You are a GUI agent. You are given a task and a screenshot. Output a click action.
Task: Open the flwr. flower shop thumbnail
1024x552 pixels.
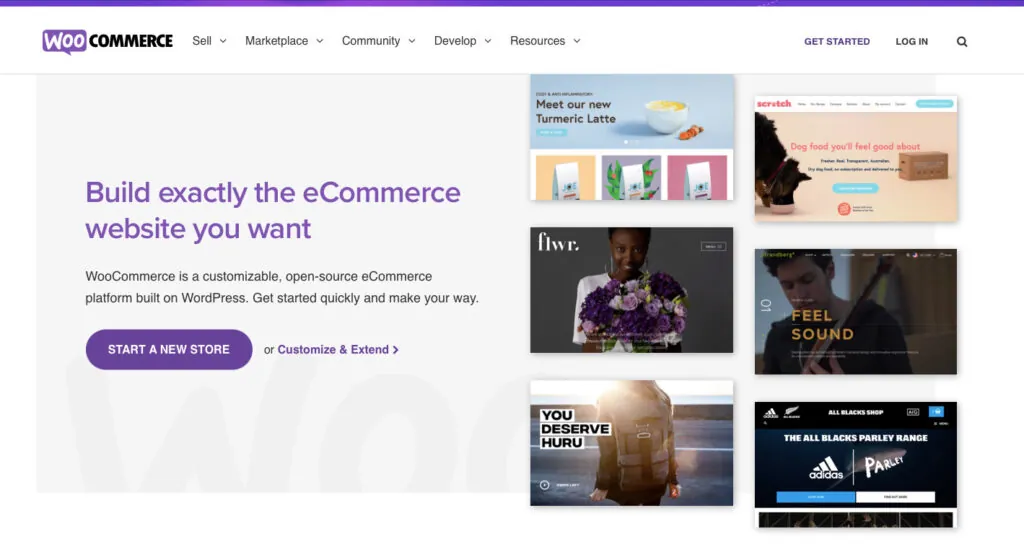pyautogui.click(x=632, y=290)
